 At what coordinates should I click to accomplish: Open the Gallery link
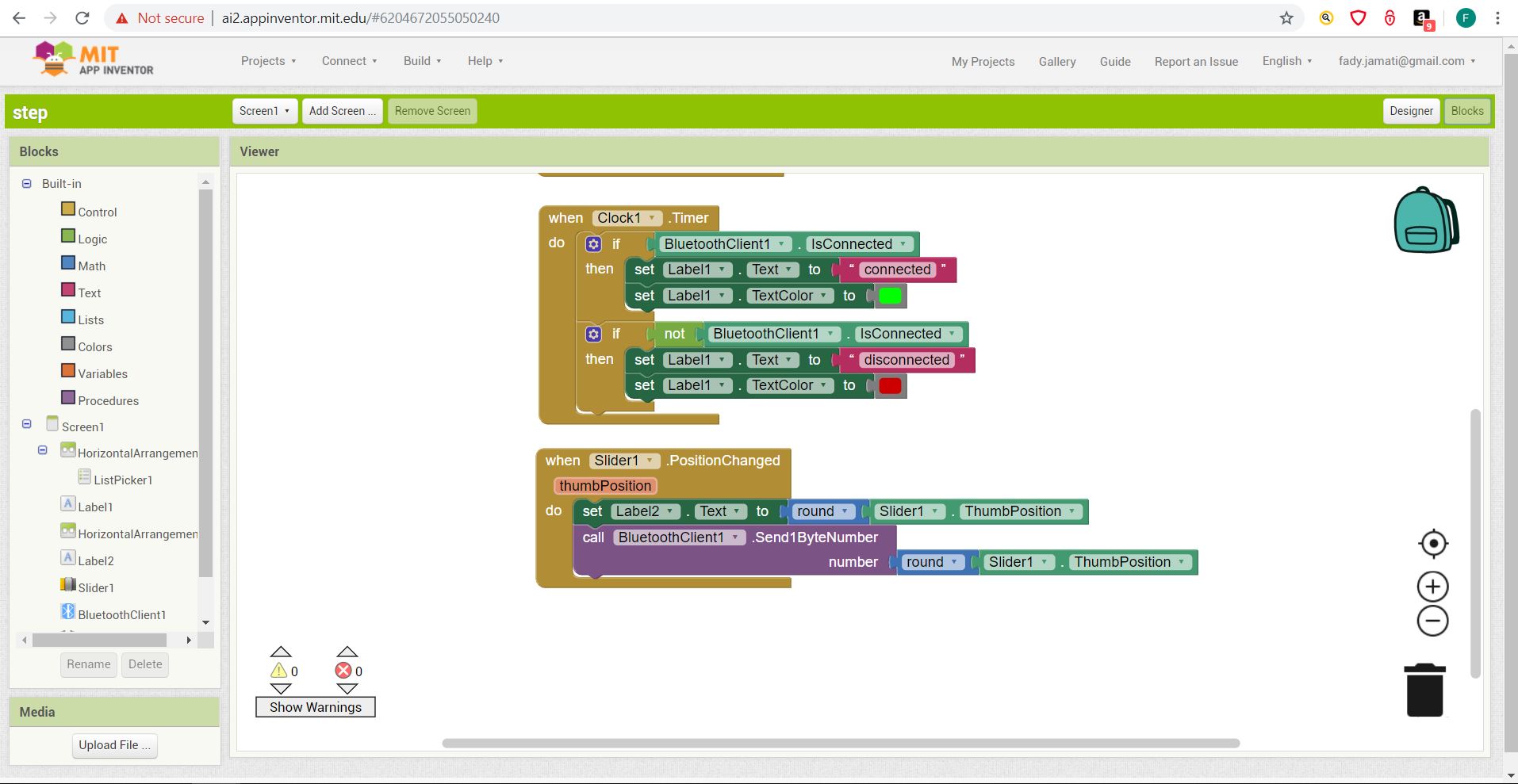pyautogui.click(x=1057, y=61)
